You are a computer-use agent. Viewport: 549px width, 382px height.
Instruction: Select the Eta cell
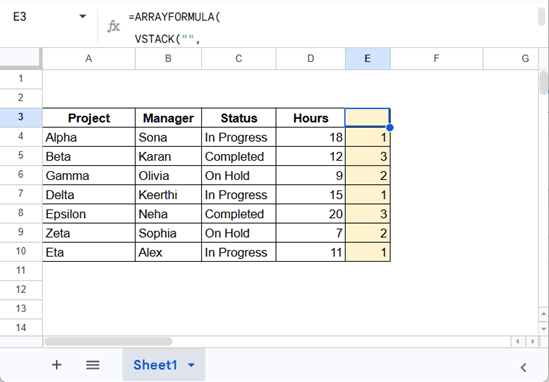(89, 252)
